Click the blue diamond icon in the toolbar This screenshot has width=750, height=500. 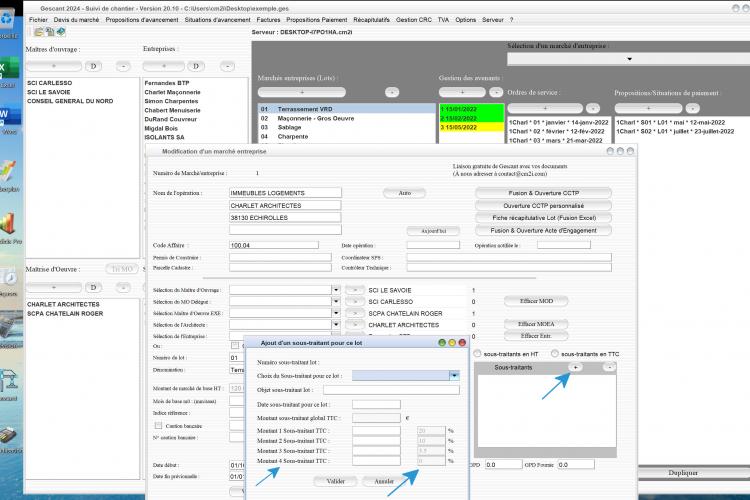(61, 32)
